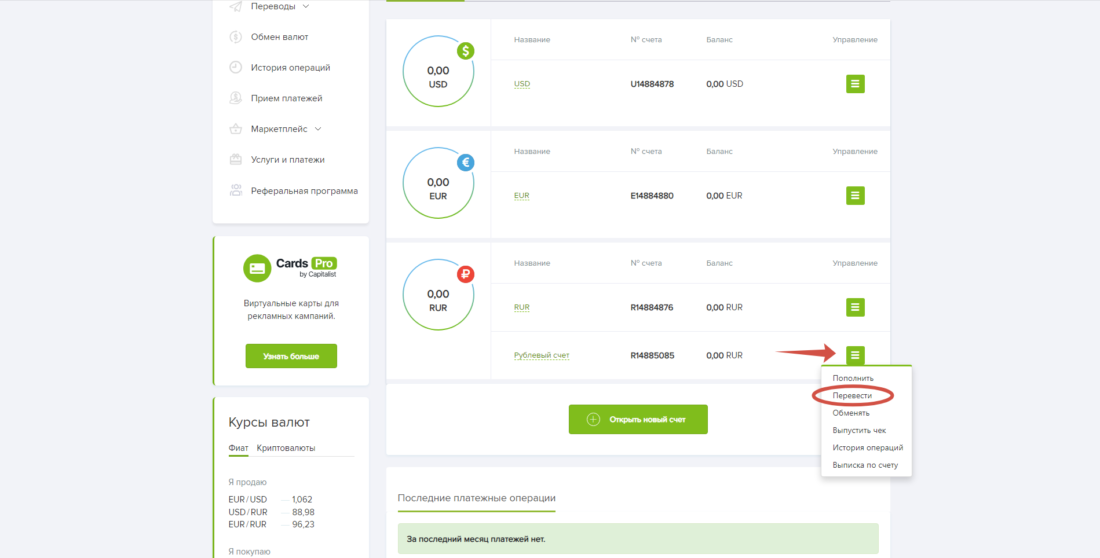Click account number U14884878
1100x558 pixels.
pyautogui.click(x=652, y=84)
